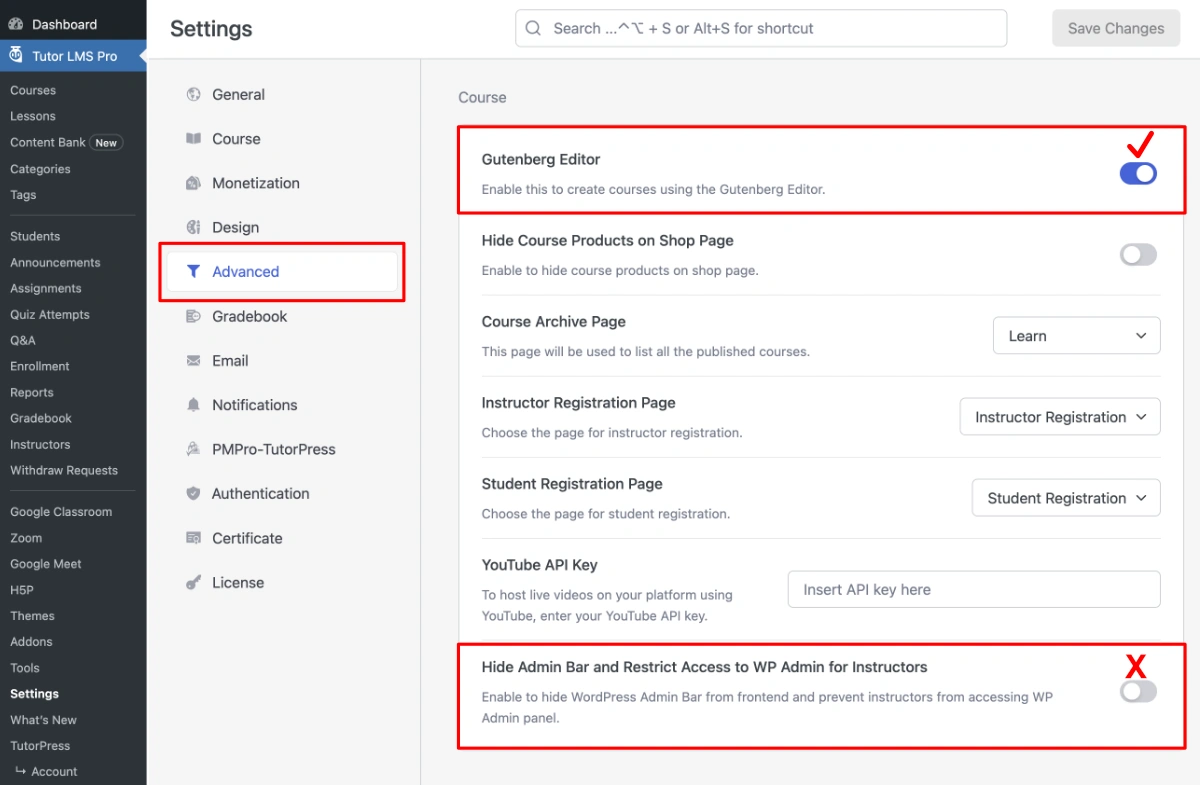Toggle Hide Admin Bar for Instructors
This screenshot has width=1200, height=785.
tap(1137, 691)
